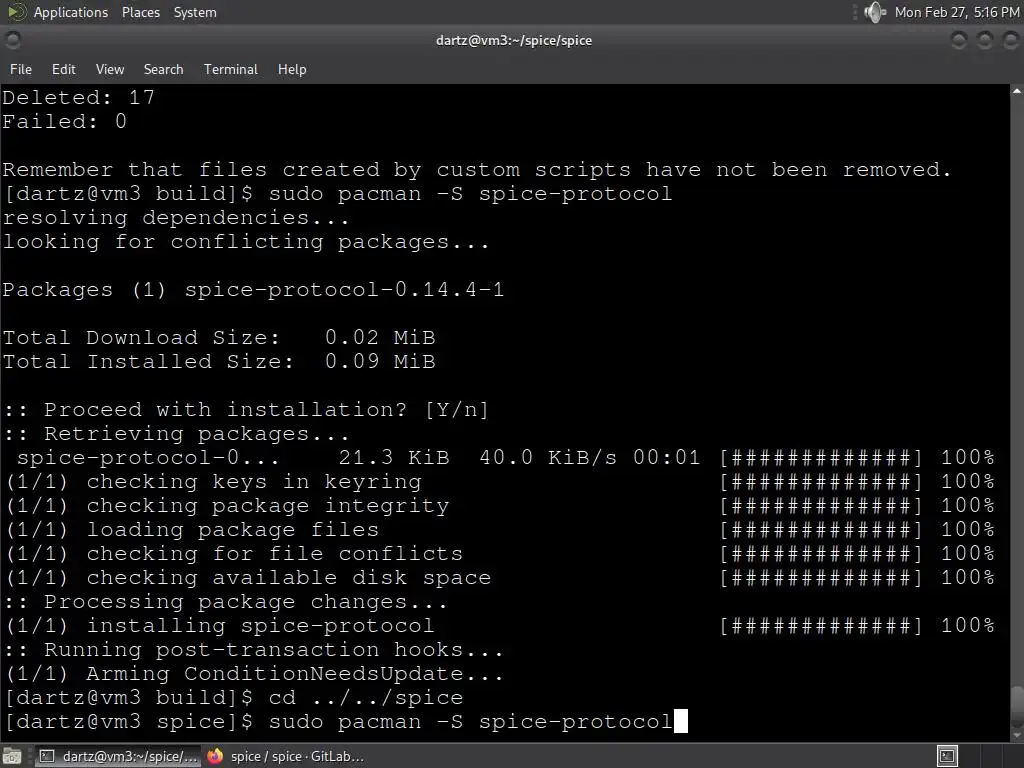Viewport: 1024px width, 768px height.
Task: Click ':: Retrieving packages...' line
Action: coord(176,434)
